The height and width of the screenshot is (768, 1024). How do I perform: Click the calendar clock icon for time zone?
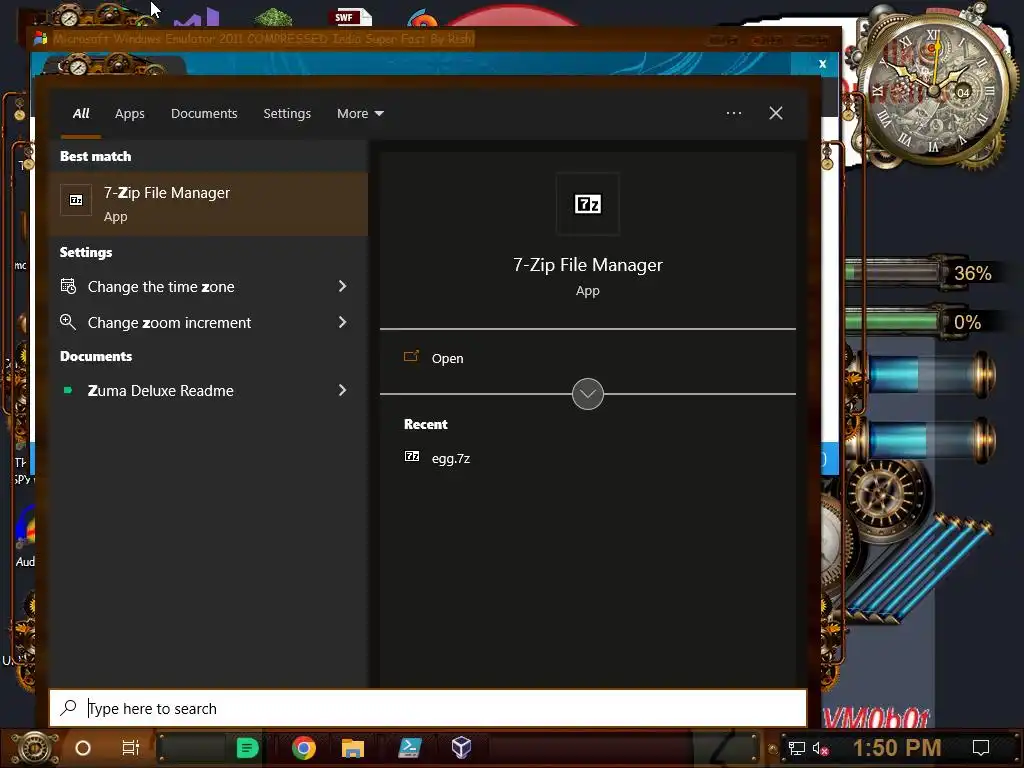pyautogui.click(x=68, y=286)
